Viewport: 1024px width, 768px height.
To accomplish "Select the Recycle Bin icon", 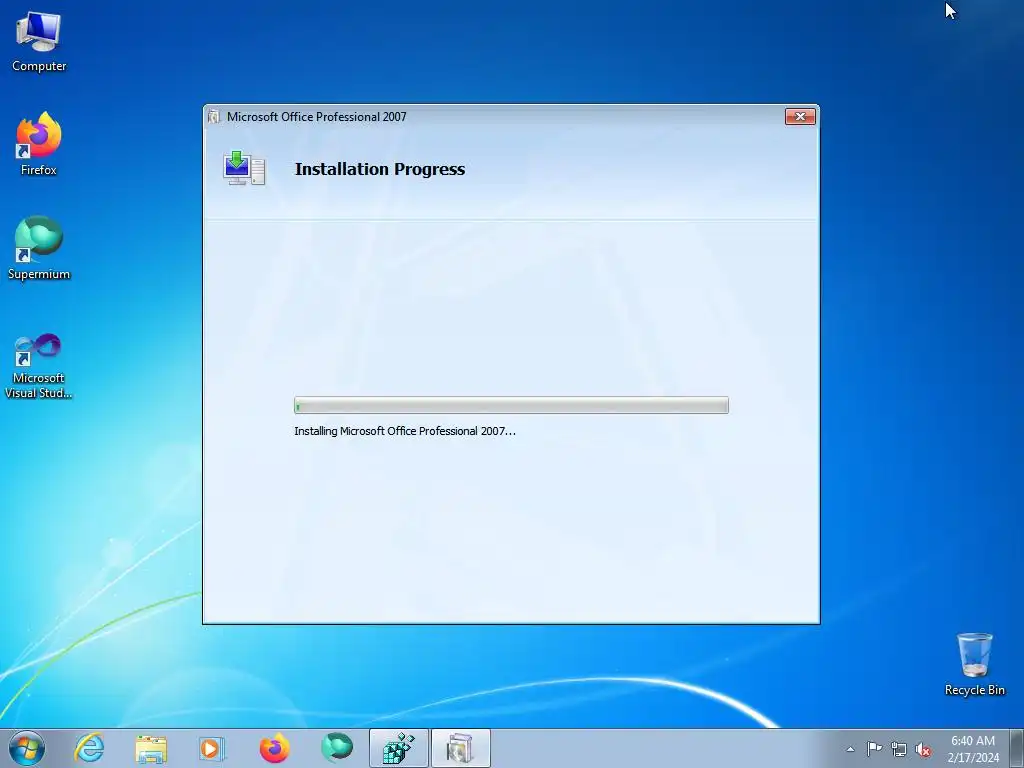I will (x=974, y=664).
